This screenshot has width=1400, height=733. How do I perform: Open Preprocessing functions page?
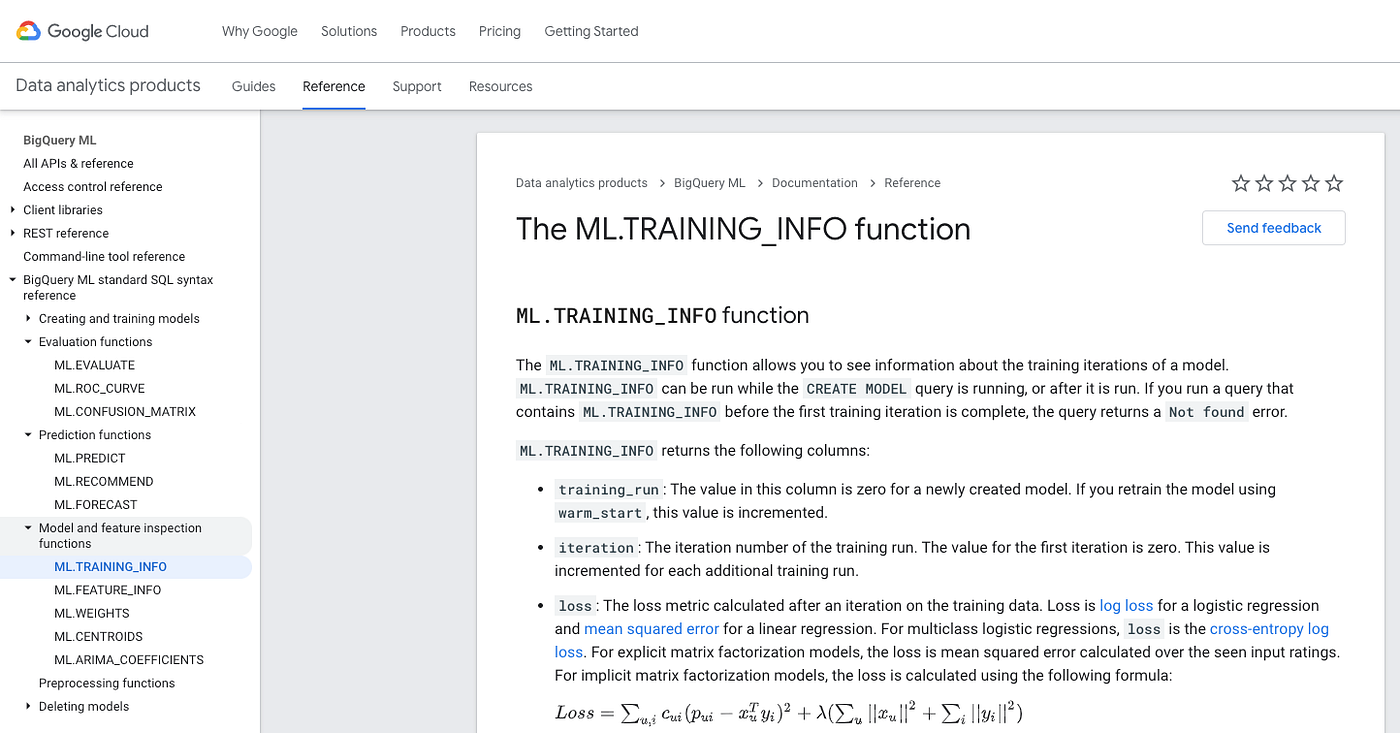107,684
